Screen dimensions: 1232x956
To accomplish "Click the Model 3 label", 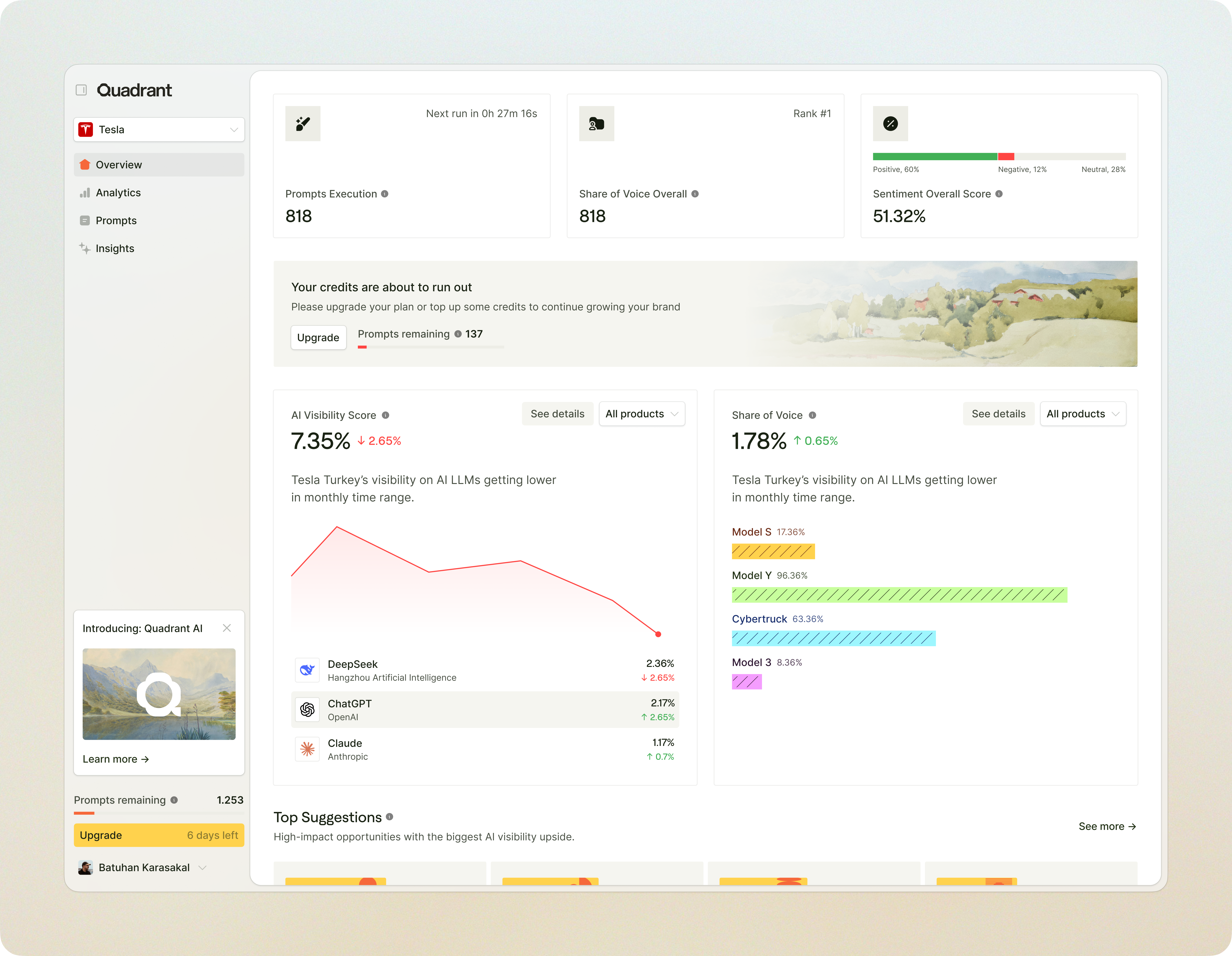I will (751, 663).
